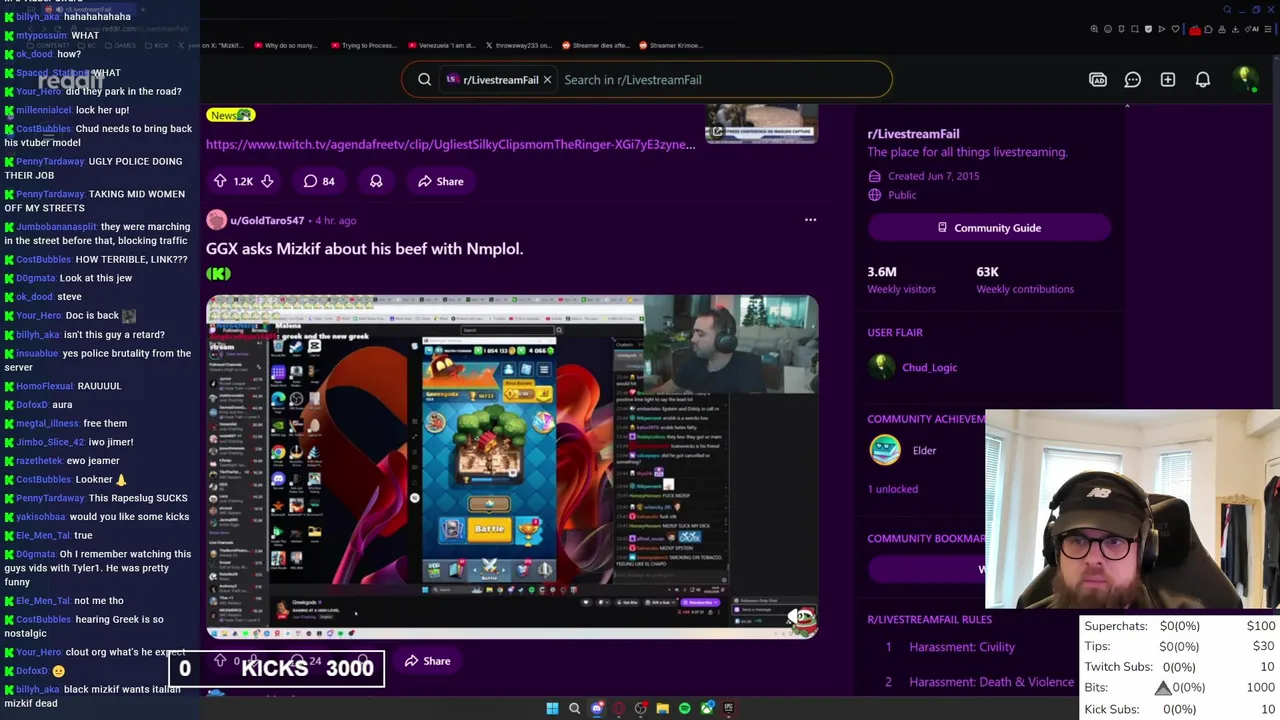The width and height of the screenshot is (1280, 720).
Task: Open Spotify from taskbar
Action: click(x=685, y=708)
